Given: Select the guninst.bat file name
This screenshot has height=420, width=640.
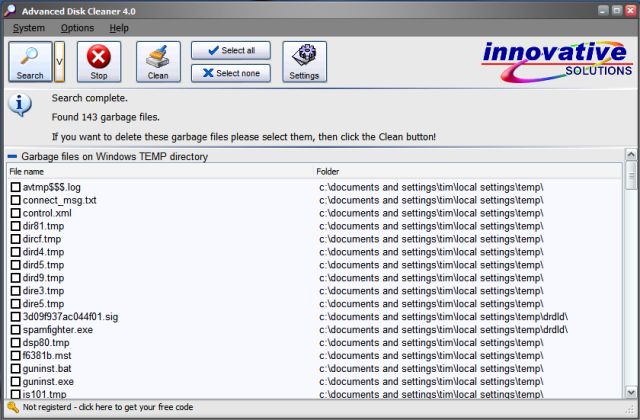Looking at the screenshot, I should pyautogui.click(x=47, y=369).
